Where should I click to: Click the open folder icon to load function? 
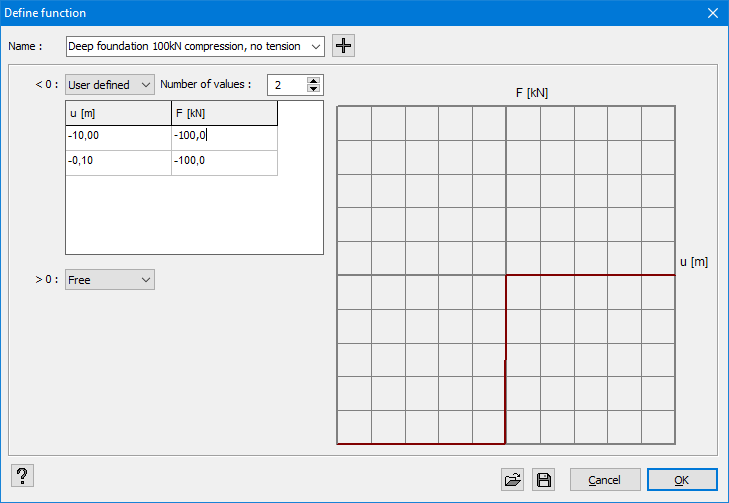(x=513, y=480)
